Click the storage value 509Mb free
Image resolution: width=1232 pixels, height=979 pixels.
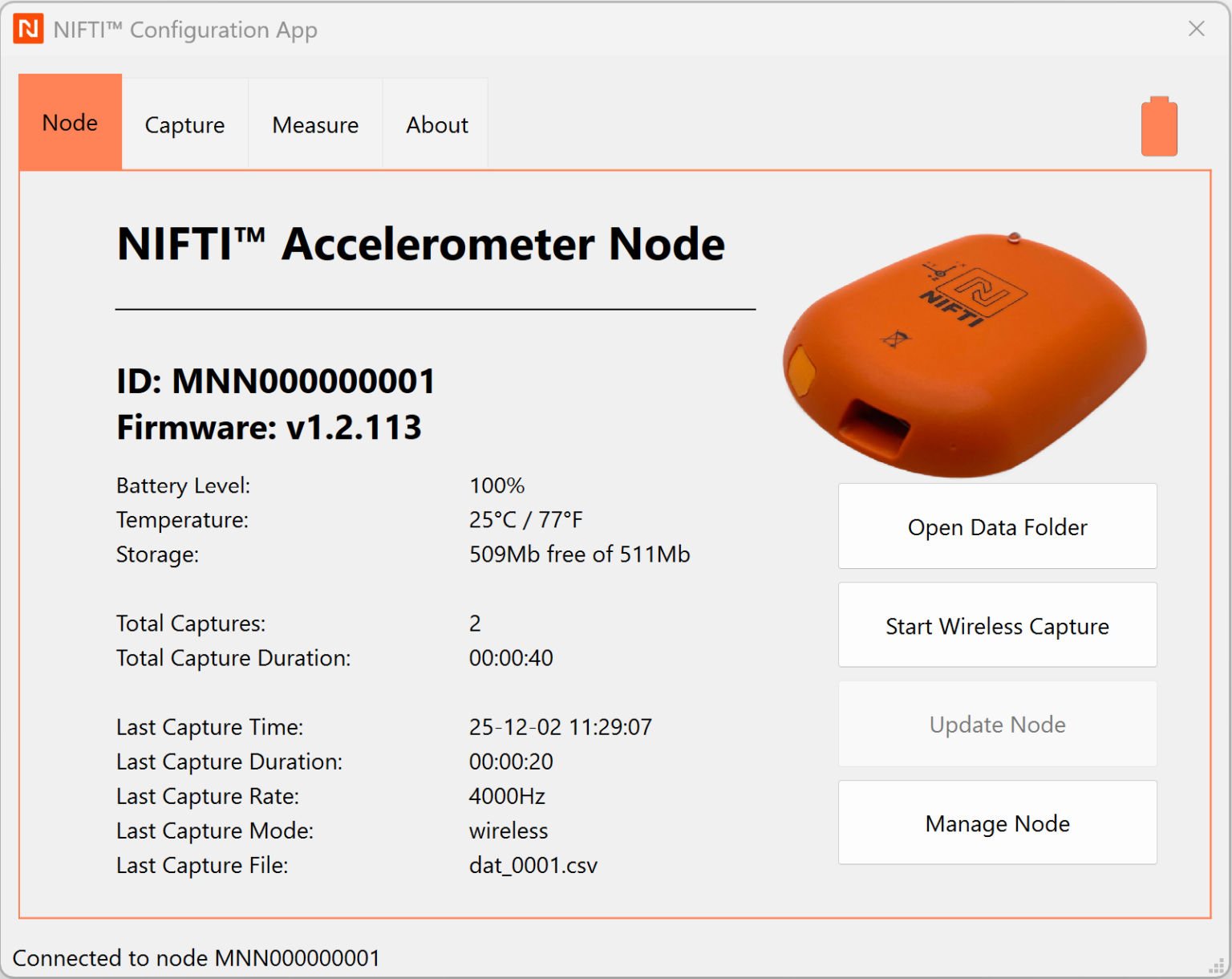coord(579,554)
